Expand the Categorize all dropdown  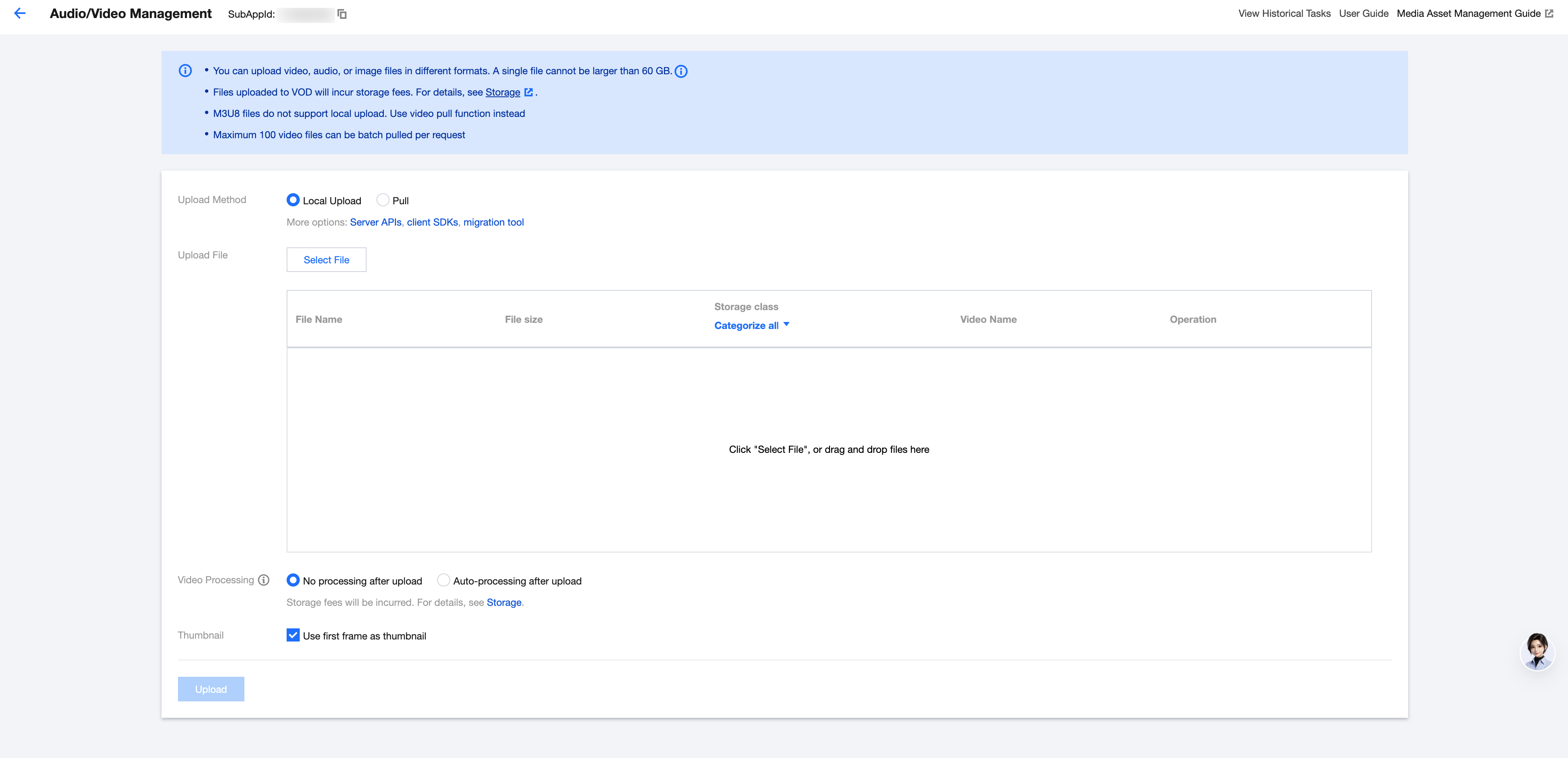point(752,326)
